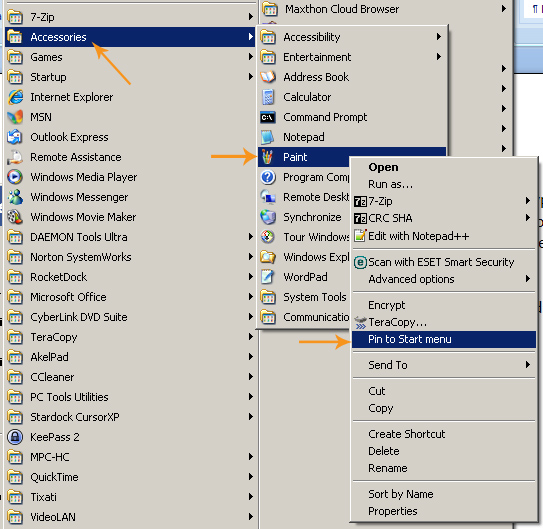Click the CRC SHA icon in context menu

click(x=360, y=218)
